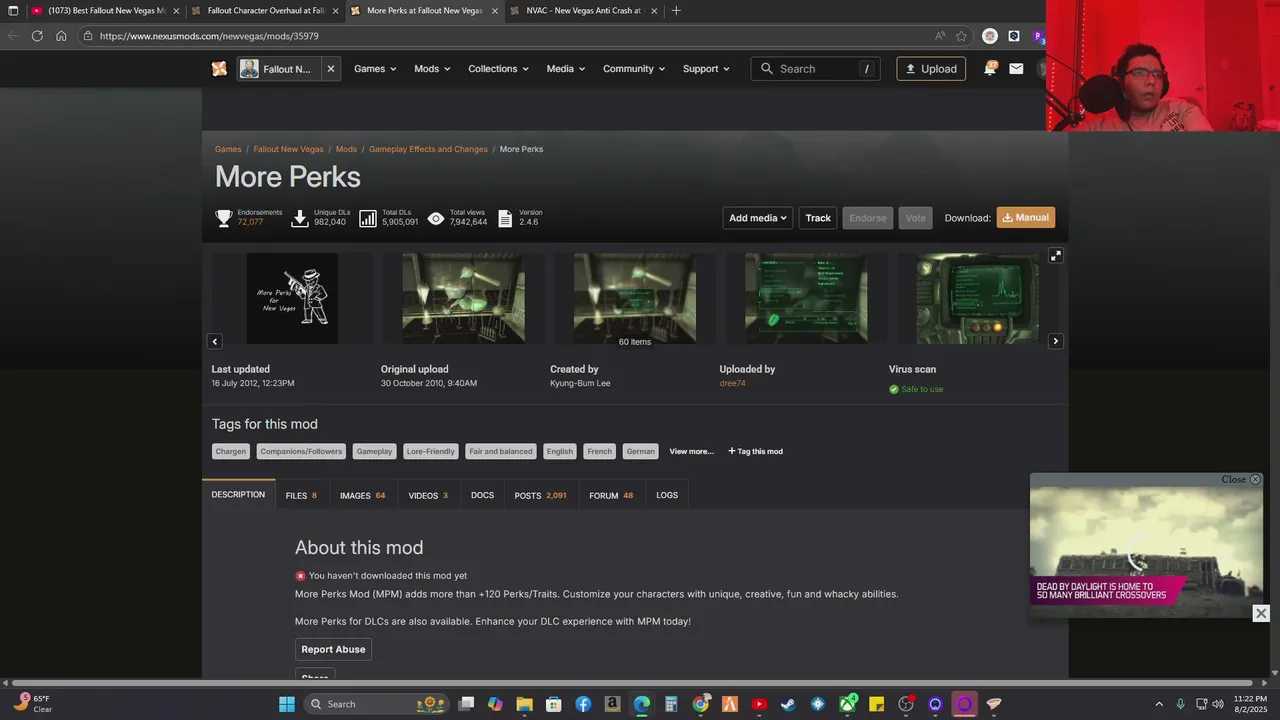The image size is (1280, 720).
Task: Open the Add media dropdown
Action: tap(758, 218)
